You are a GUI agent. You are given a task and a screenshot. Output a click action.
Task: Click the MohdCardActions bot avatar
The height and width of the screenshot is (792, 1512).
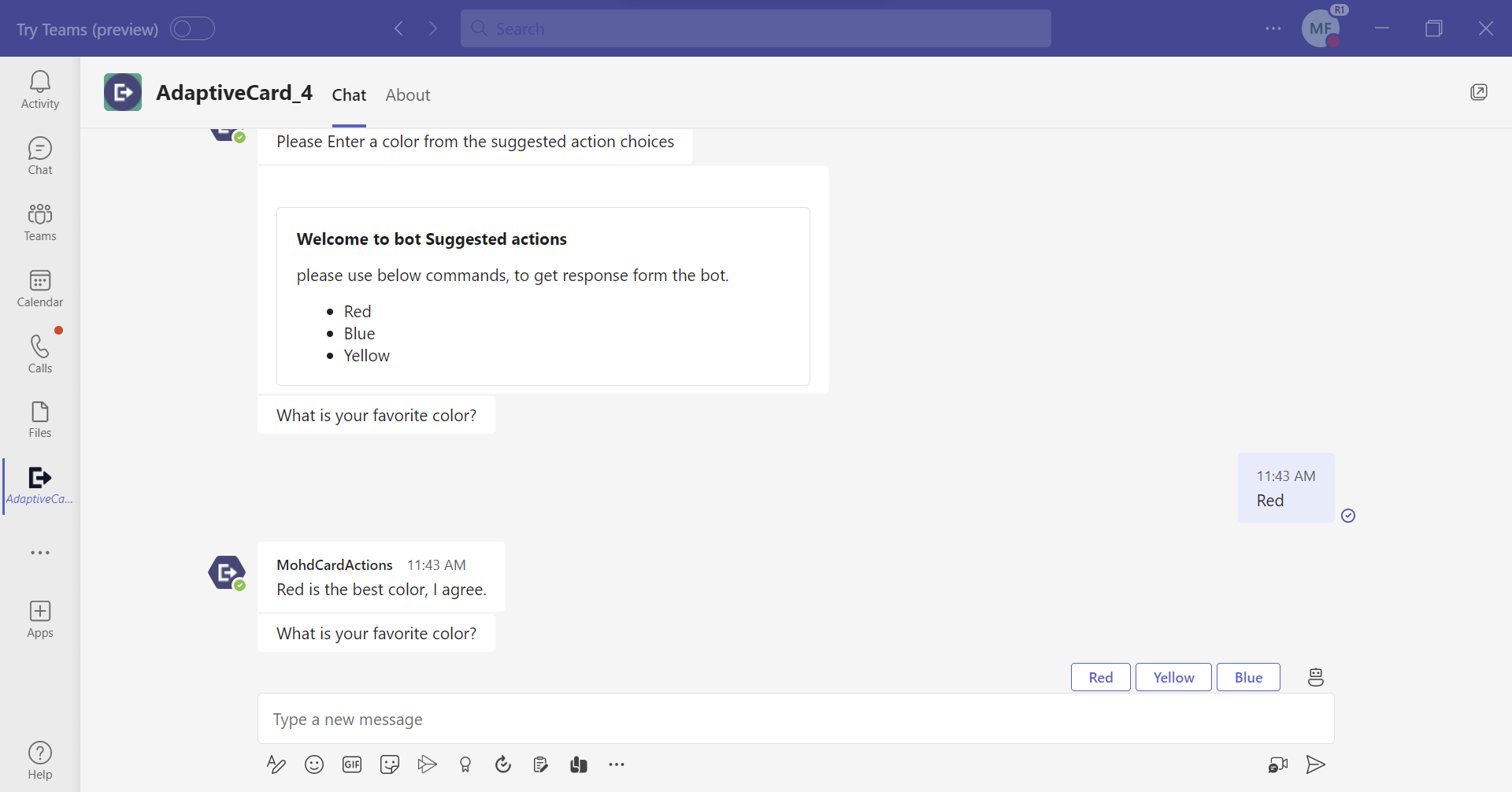227,572
